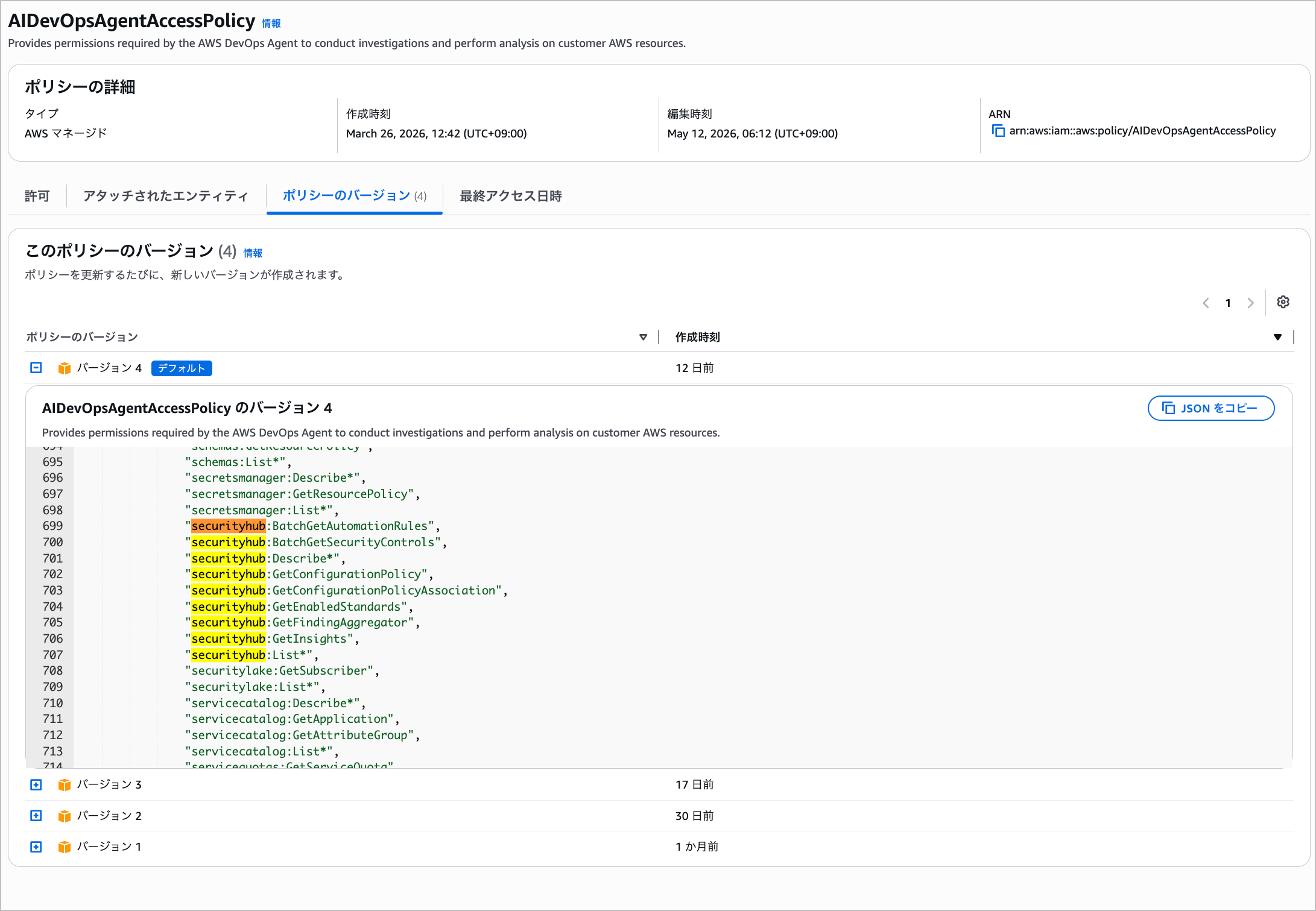The height and width of the screenshot is (911, 1316).
Task: Go to previous page of versions
Action: pos(1206,303)
